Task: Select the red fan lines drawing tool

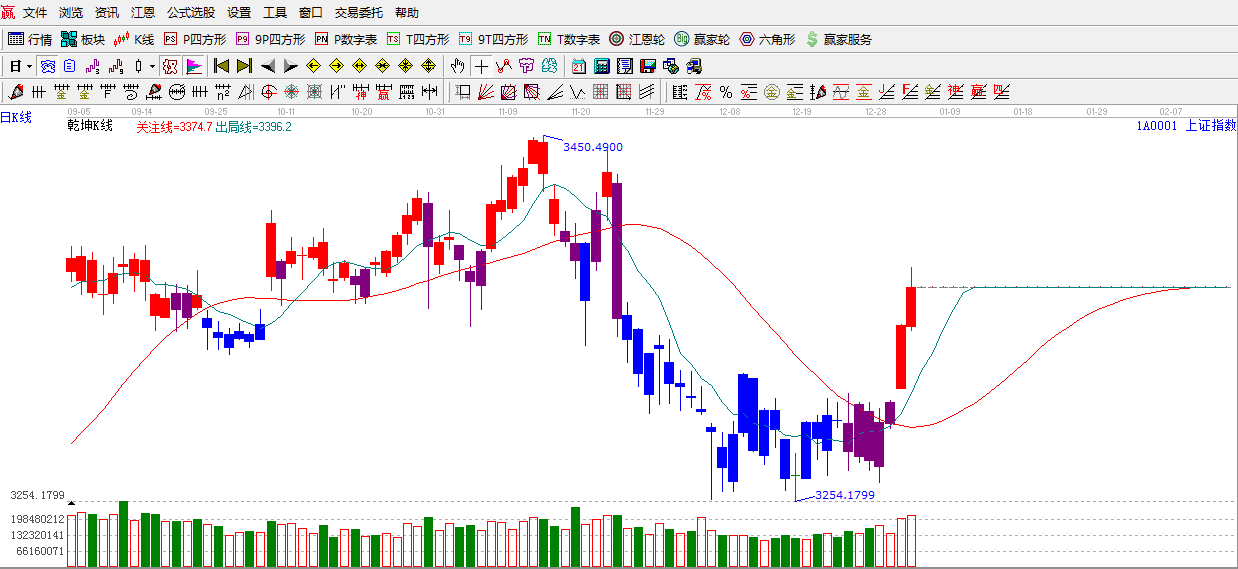Action: pyautogui.click(x=485, y=93)
